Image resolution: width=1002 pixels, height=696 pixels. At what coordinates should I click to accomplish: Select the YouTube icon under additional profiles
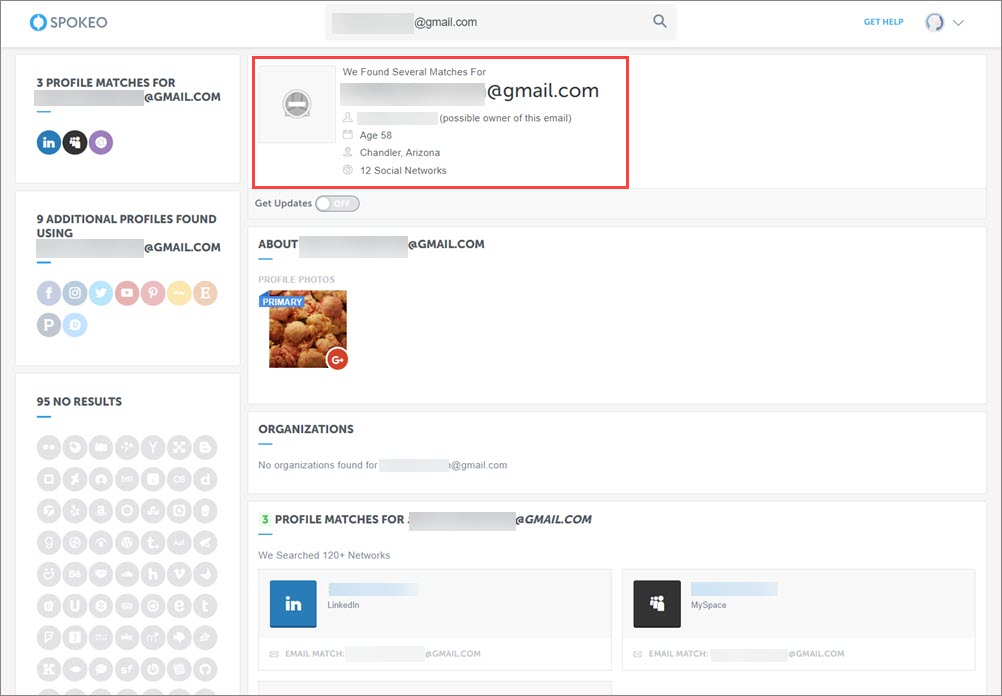pyautogui.click(x=127, y=293)
